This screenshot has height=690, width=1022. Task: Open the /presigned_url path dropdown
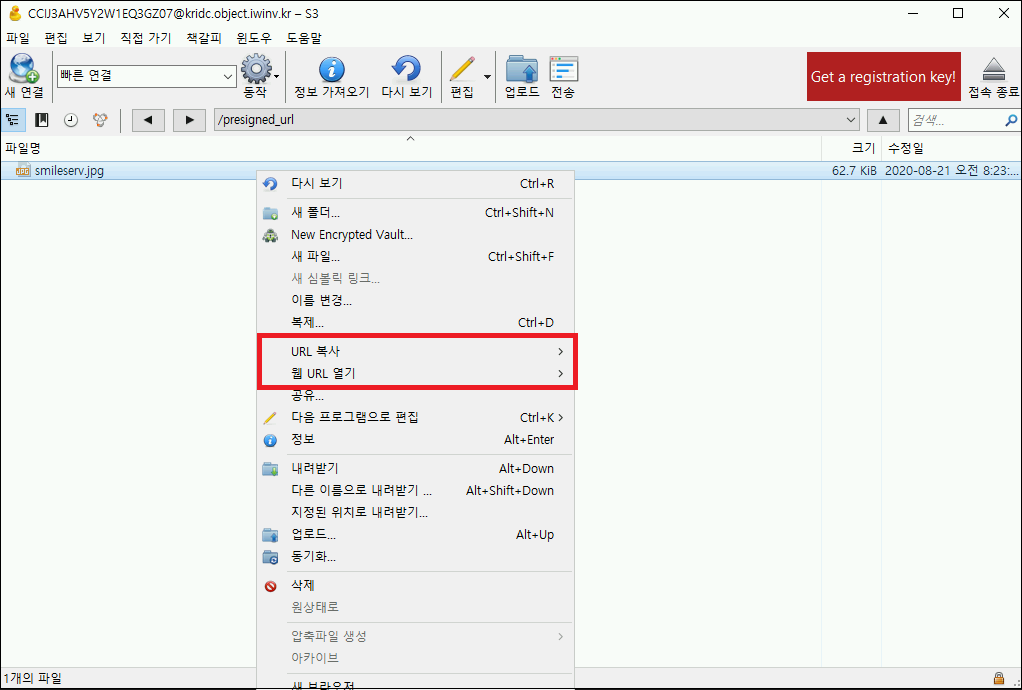(x=851, y=120)
